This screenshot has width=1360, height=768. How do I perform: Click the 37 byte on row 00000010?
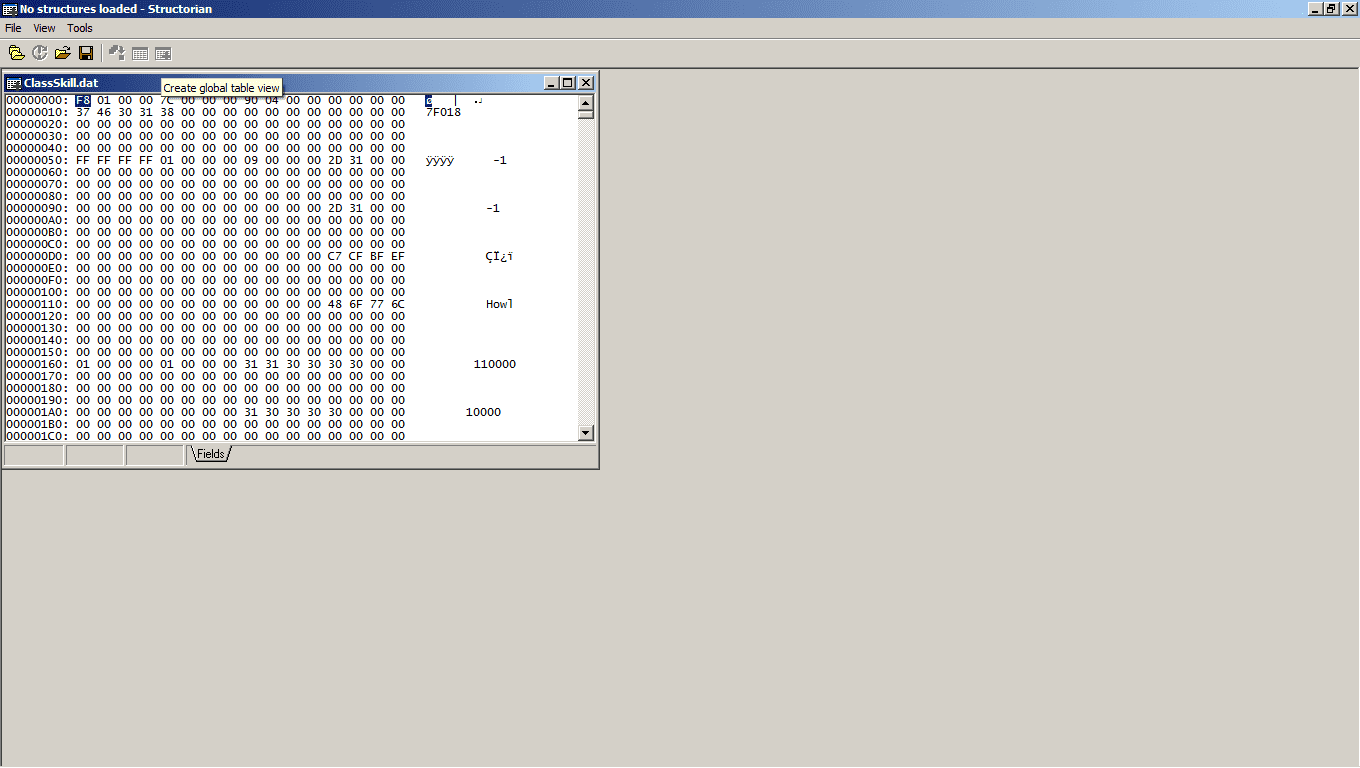coord(83,112)
